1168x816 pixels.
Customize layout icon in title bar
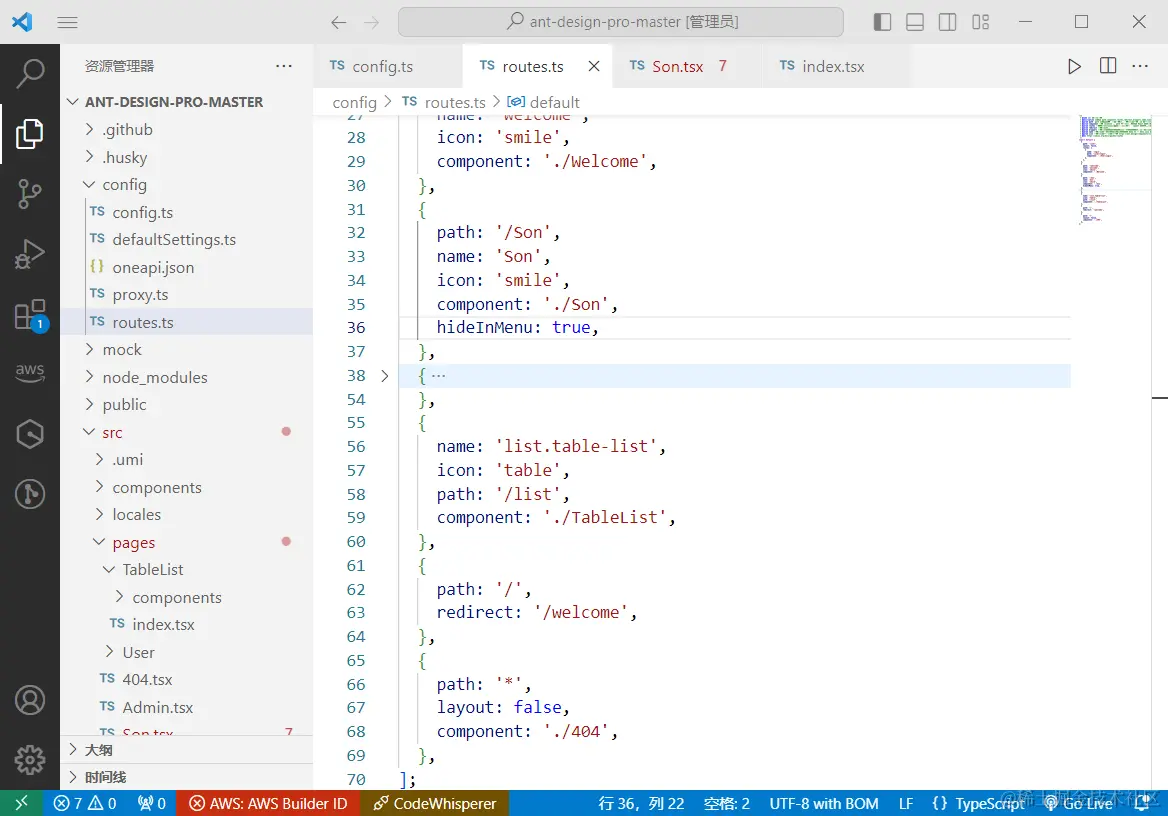(980, 22)
